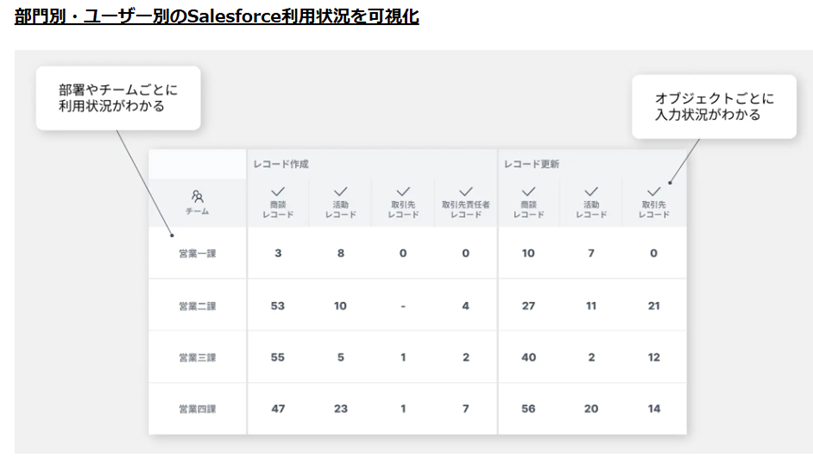Click the オブジェクトごとに入力状況がわかる callout
The width and height of the screenshot is (813, 459).
coord(714,106)
